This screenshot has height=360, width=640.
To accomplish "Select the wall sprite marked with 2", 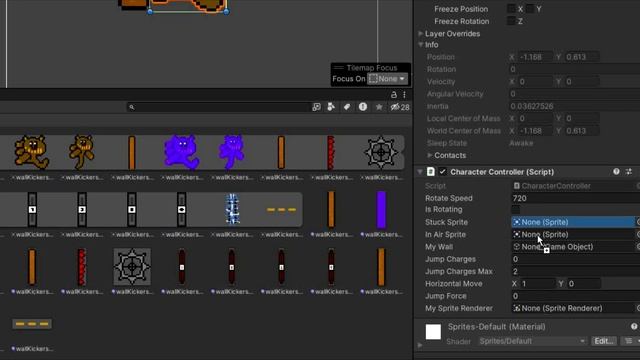I will click(x=82, y=209).
